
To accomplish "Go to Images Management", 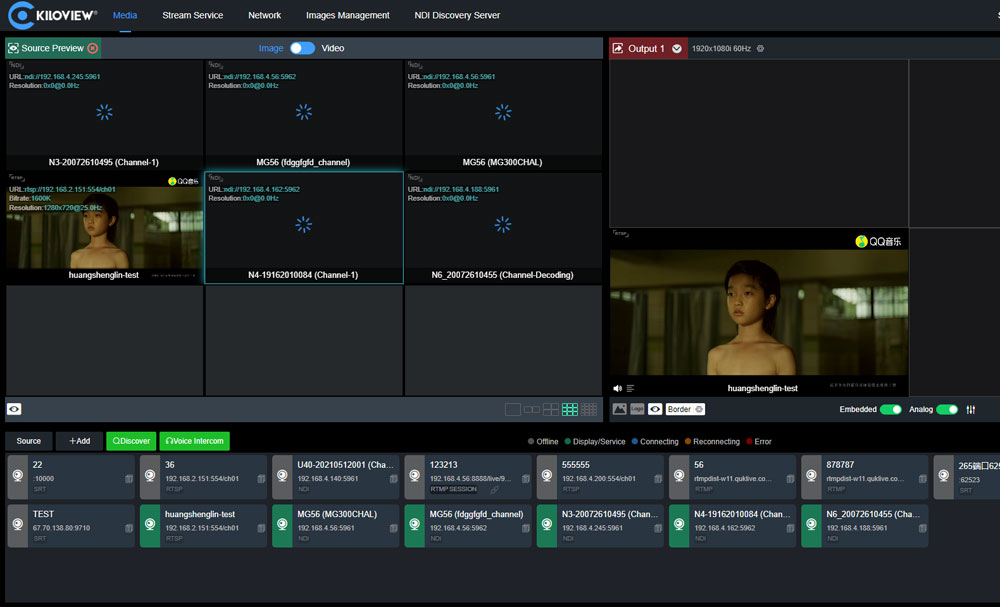I will pos(348,15).
